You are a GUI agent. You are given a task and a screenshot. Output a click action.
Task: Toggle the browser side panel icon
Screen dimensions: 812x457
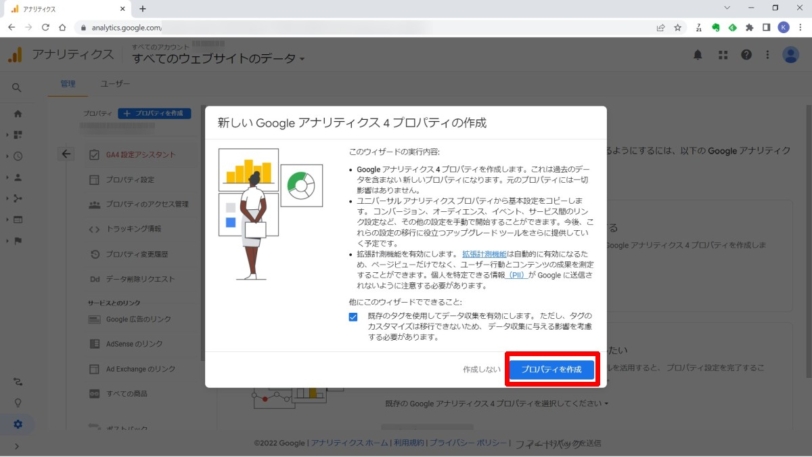[x=766, y=27]
